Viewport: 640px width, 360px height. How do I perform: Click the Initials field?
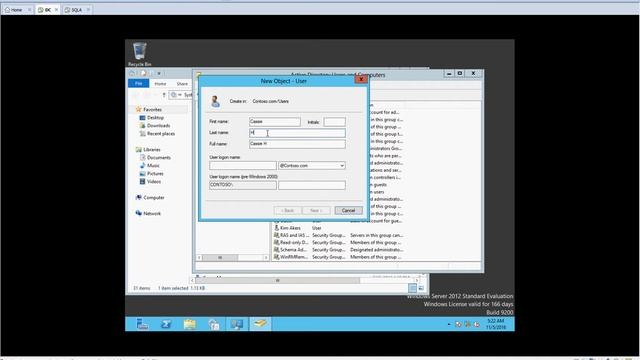coord(334,122)
